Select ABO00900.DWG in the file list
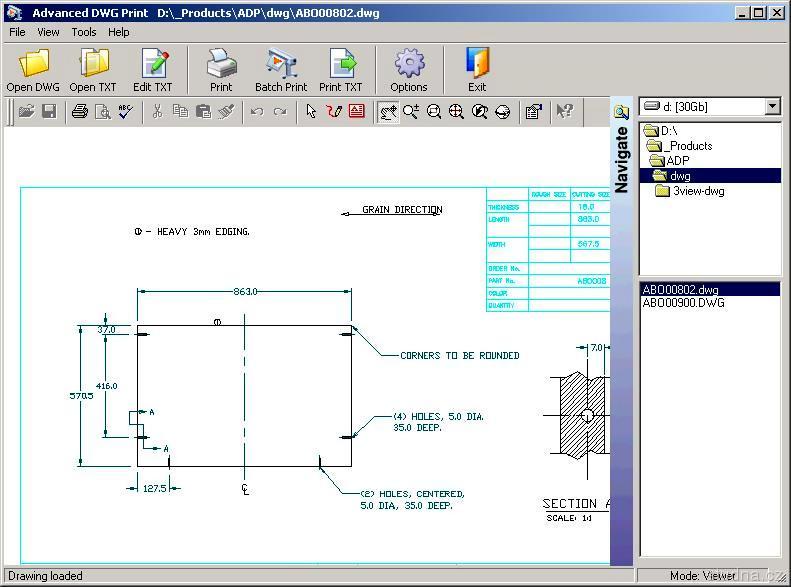The width and height of the screenshot is (791, 587). pyautogui.click(x=683, y=303)
